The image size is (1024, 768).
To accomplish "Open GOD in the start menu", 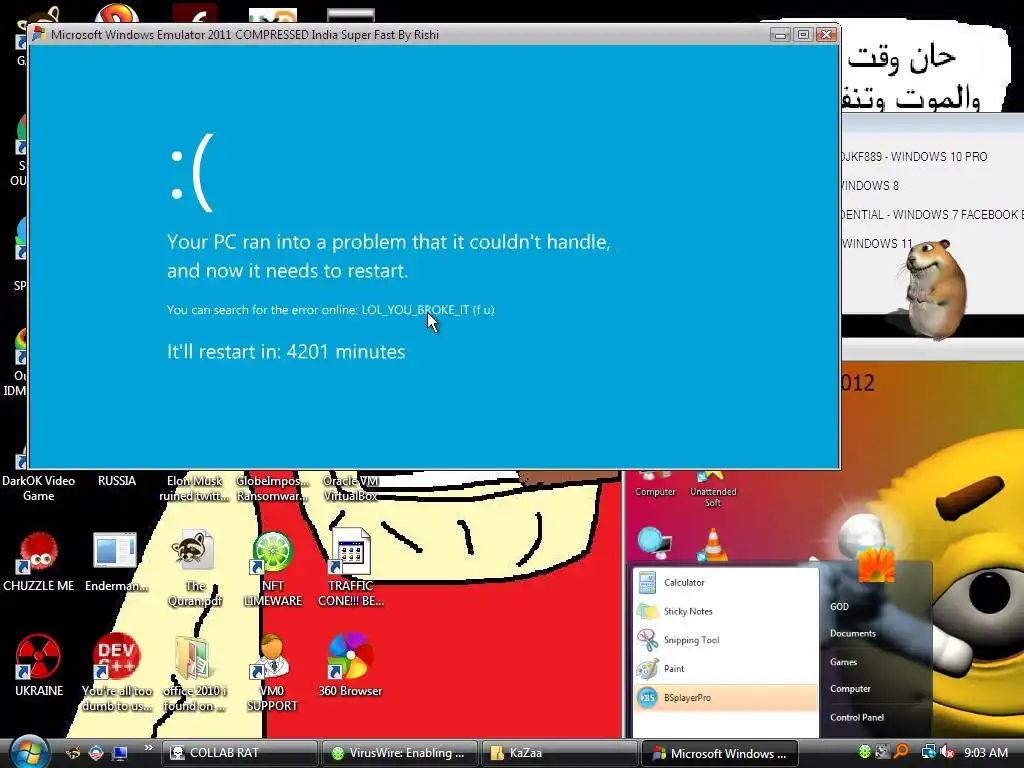I will 839,606.
